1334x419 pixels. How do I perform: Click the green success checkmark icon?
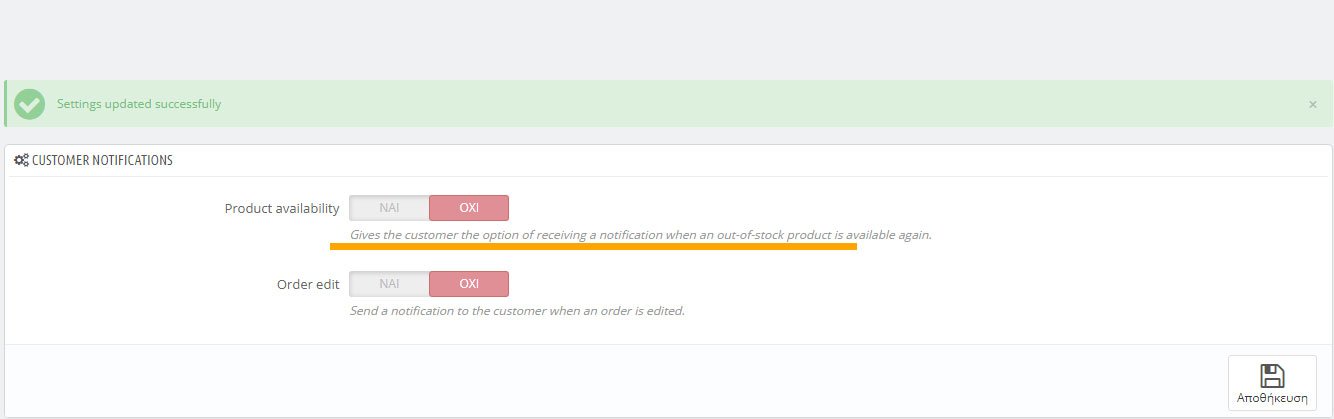[30, 104]
